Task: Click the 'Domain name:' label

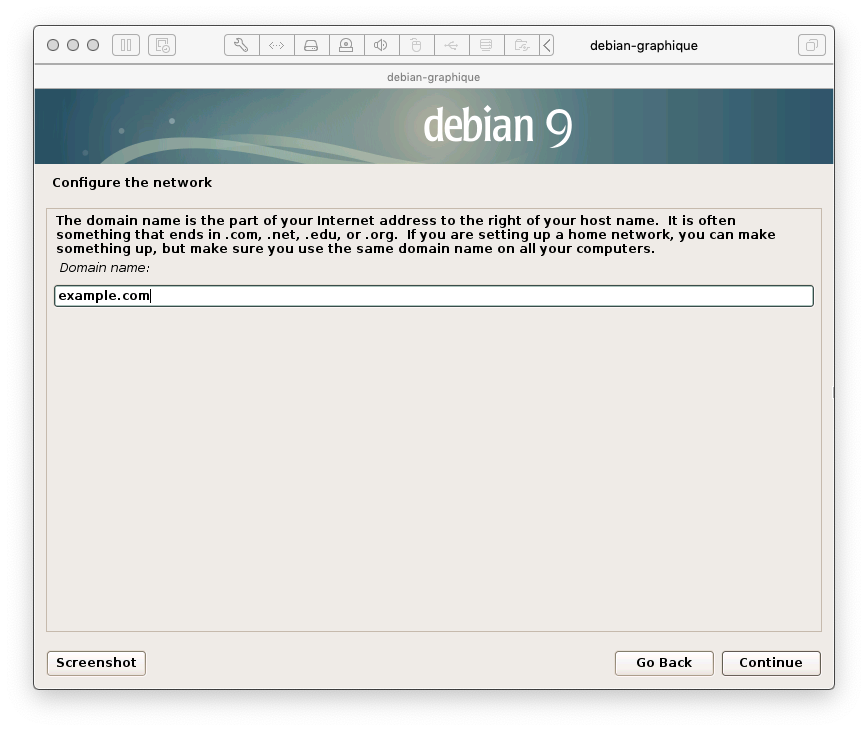Action: click(x=104, y=268)
